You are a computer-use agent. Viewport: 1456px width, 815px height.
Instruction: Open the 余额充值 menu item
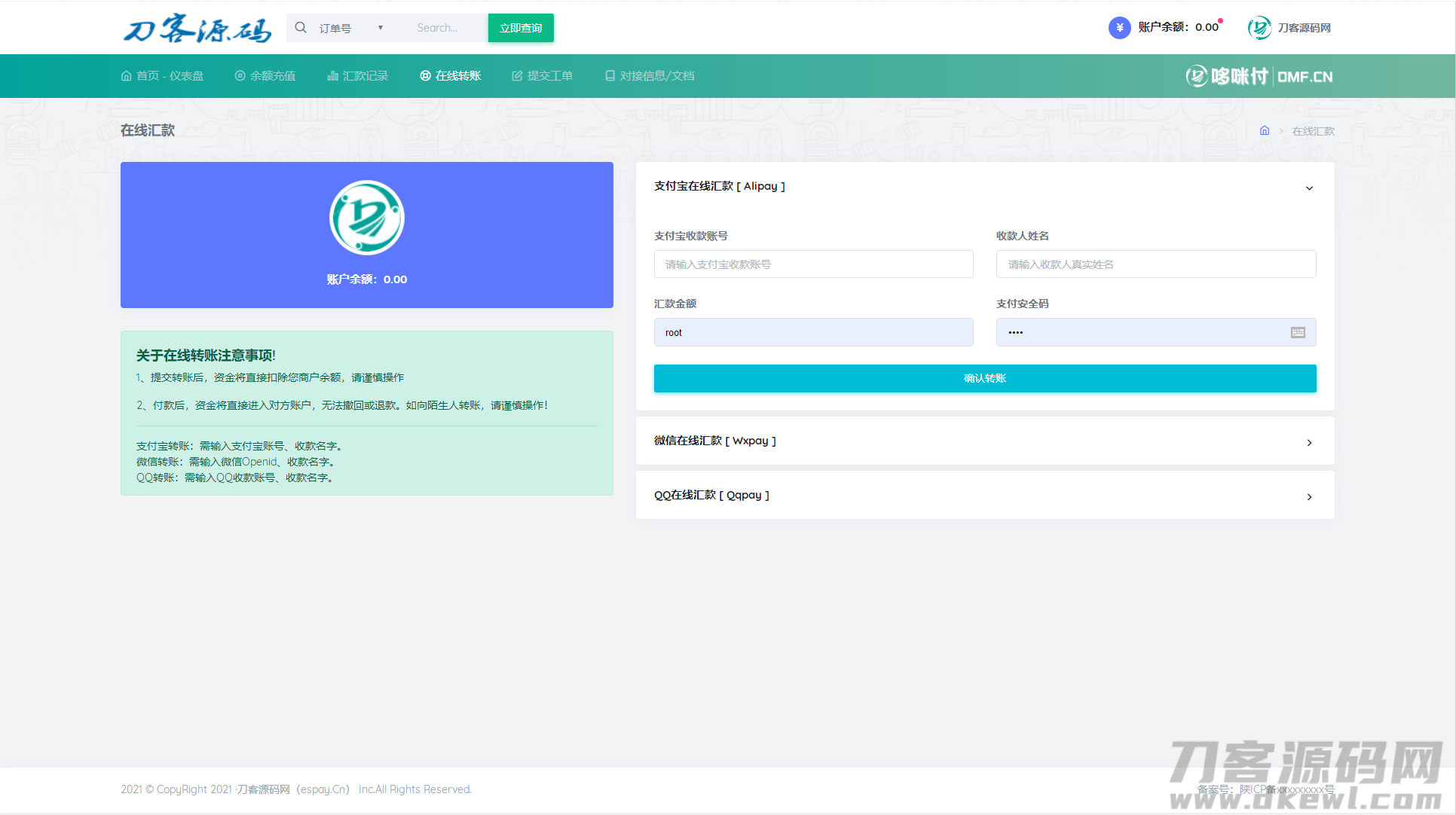[x=265, y=76]
